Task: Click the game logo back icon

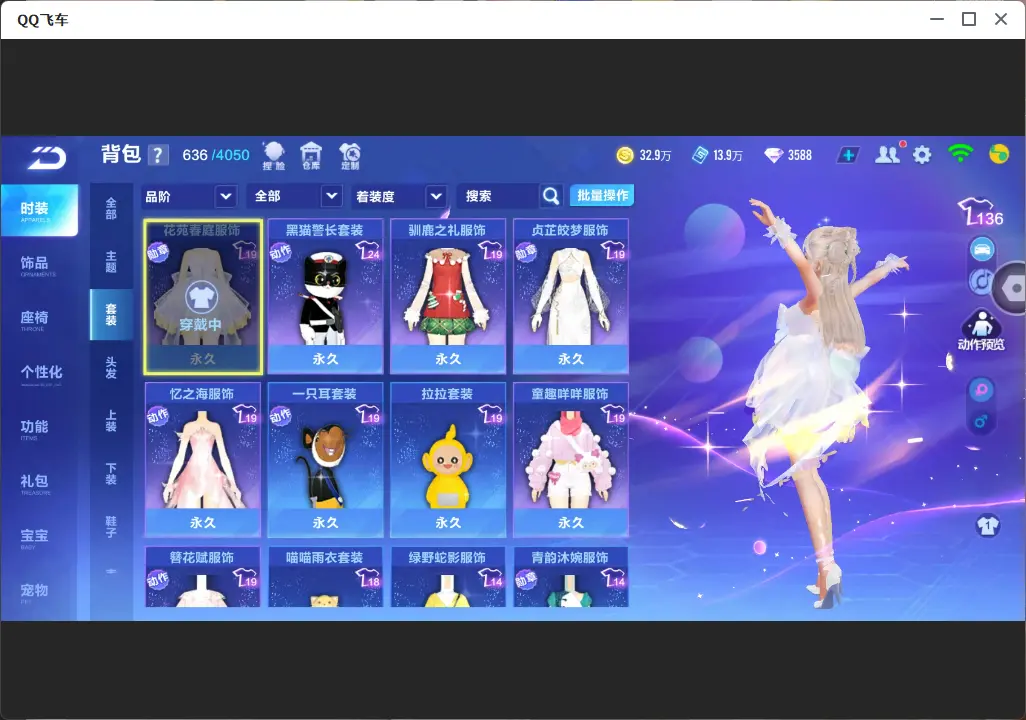Action: pyautogui.click(x=47, y=157)
